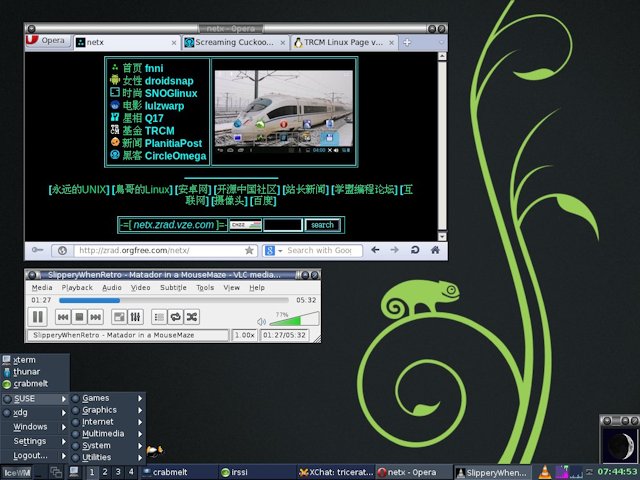This screenshot has width=640, height=480.
Task: Open VLC extended settings equalizer icon
Action: pyautogui.click(x=136, y=317)
